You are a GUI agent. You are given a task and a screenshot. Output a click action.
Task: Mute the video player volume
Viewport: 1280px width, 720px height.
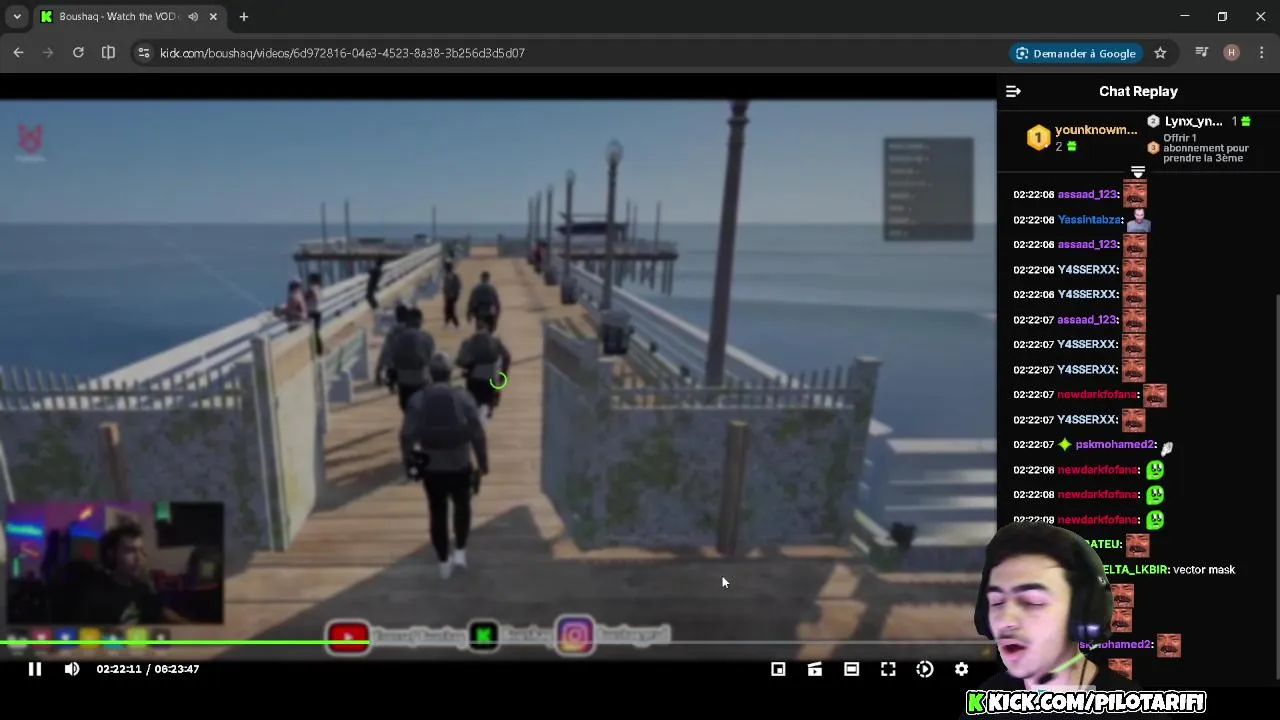[72, 669]
